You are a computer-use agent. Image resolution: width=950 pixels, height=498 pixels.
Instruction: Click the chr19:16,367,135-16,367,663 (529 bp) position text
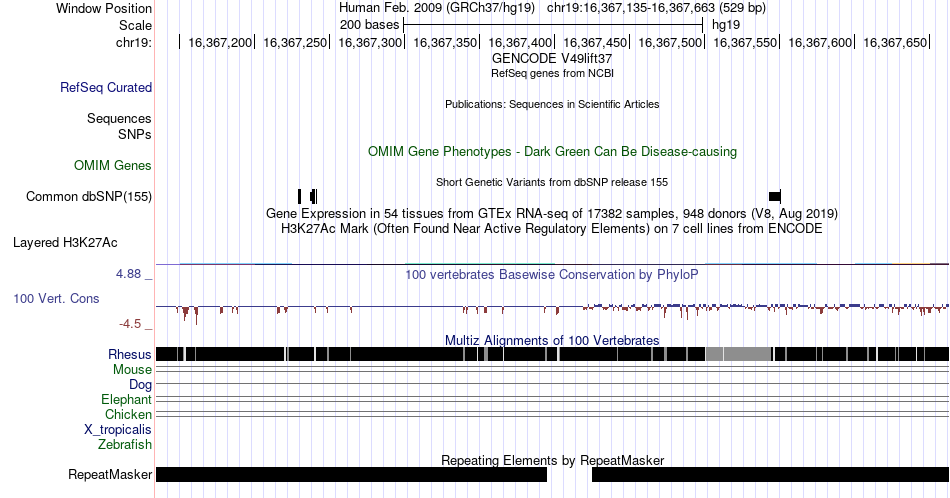[656, 8]
